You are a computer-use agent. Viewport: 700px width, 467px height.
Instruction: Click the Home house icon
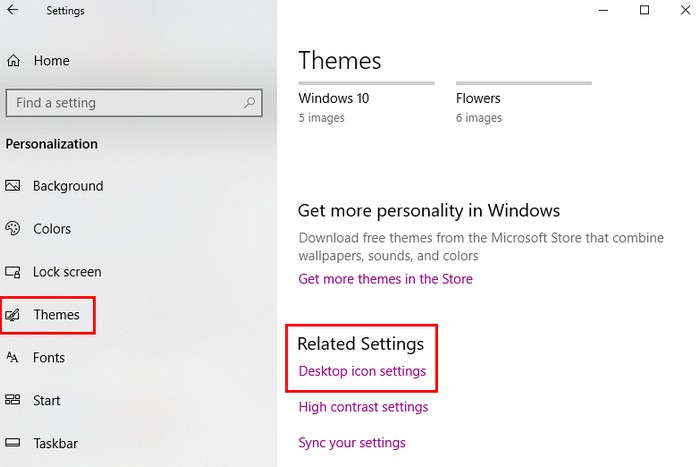pos(13,61)
